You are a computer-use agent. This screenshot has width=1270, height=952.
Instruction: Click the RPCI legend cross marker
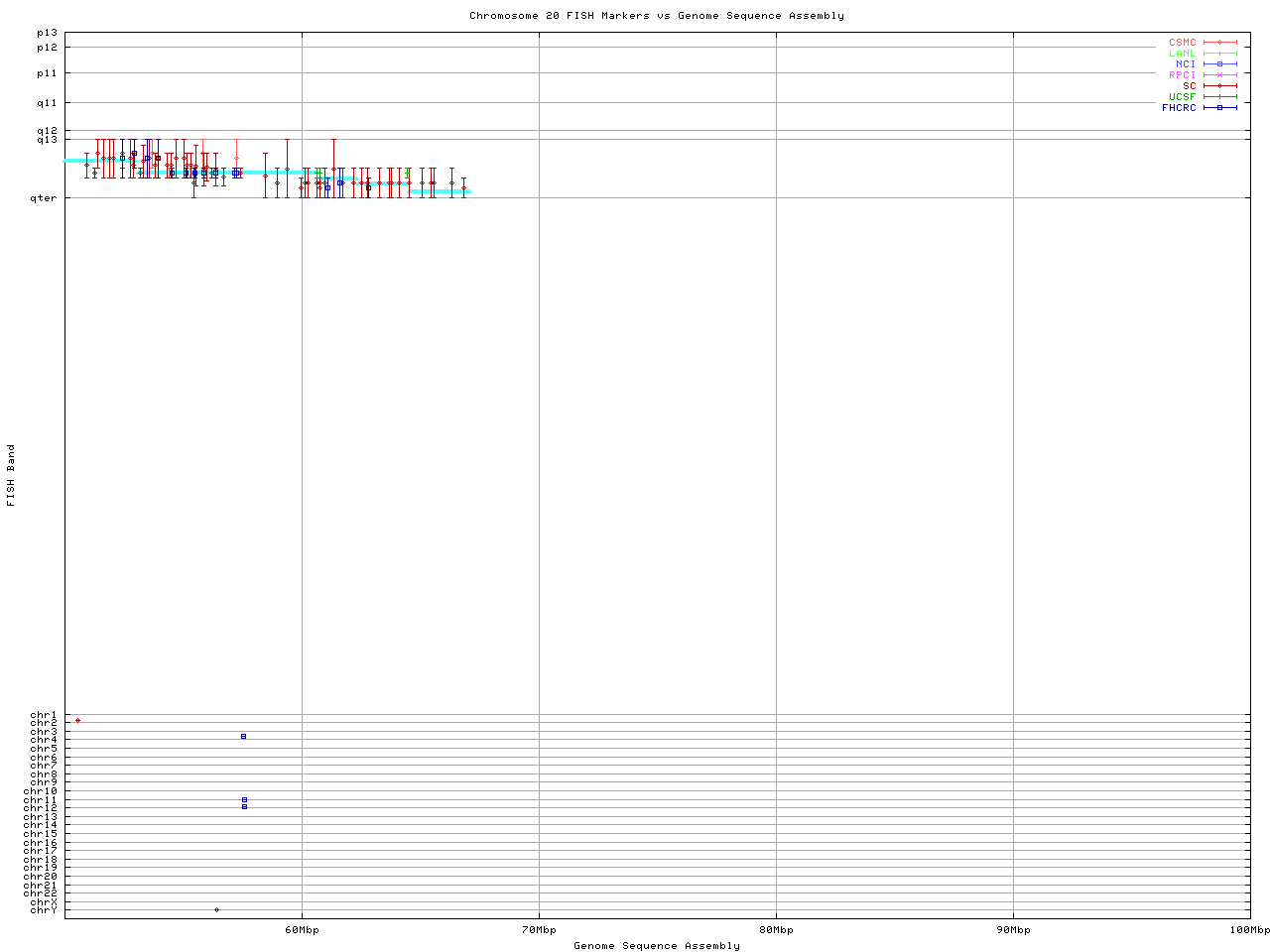(x=1220, y=75)
